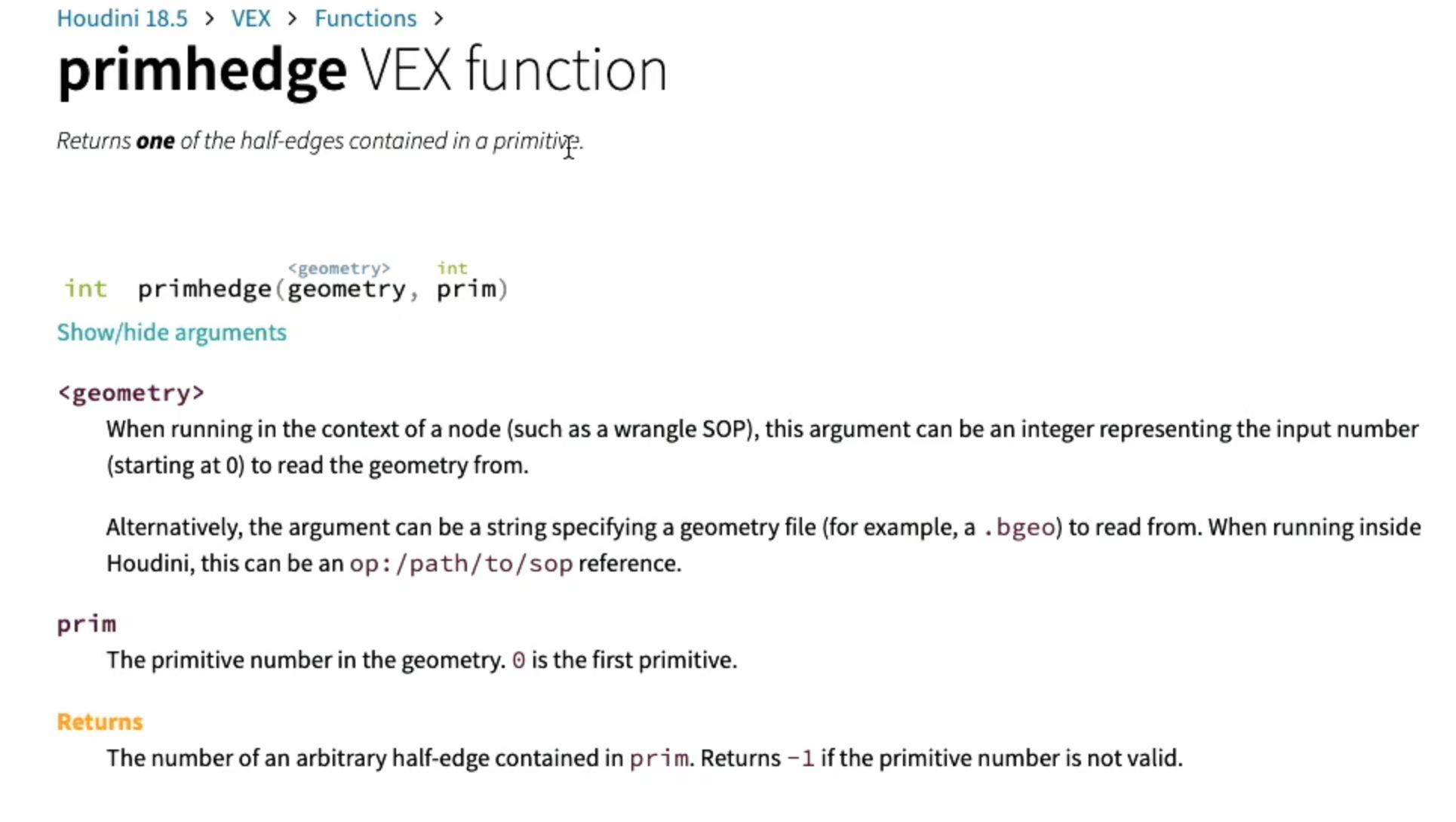Image resolution: width=1456 pixels, height=822 pixels.
Task: Click the chevron after Functions breadcrumb
Action: [439, 18]
